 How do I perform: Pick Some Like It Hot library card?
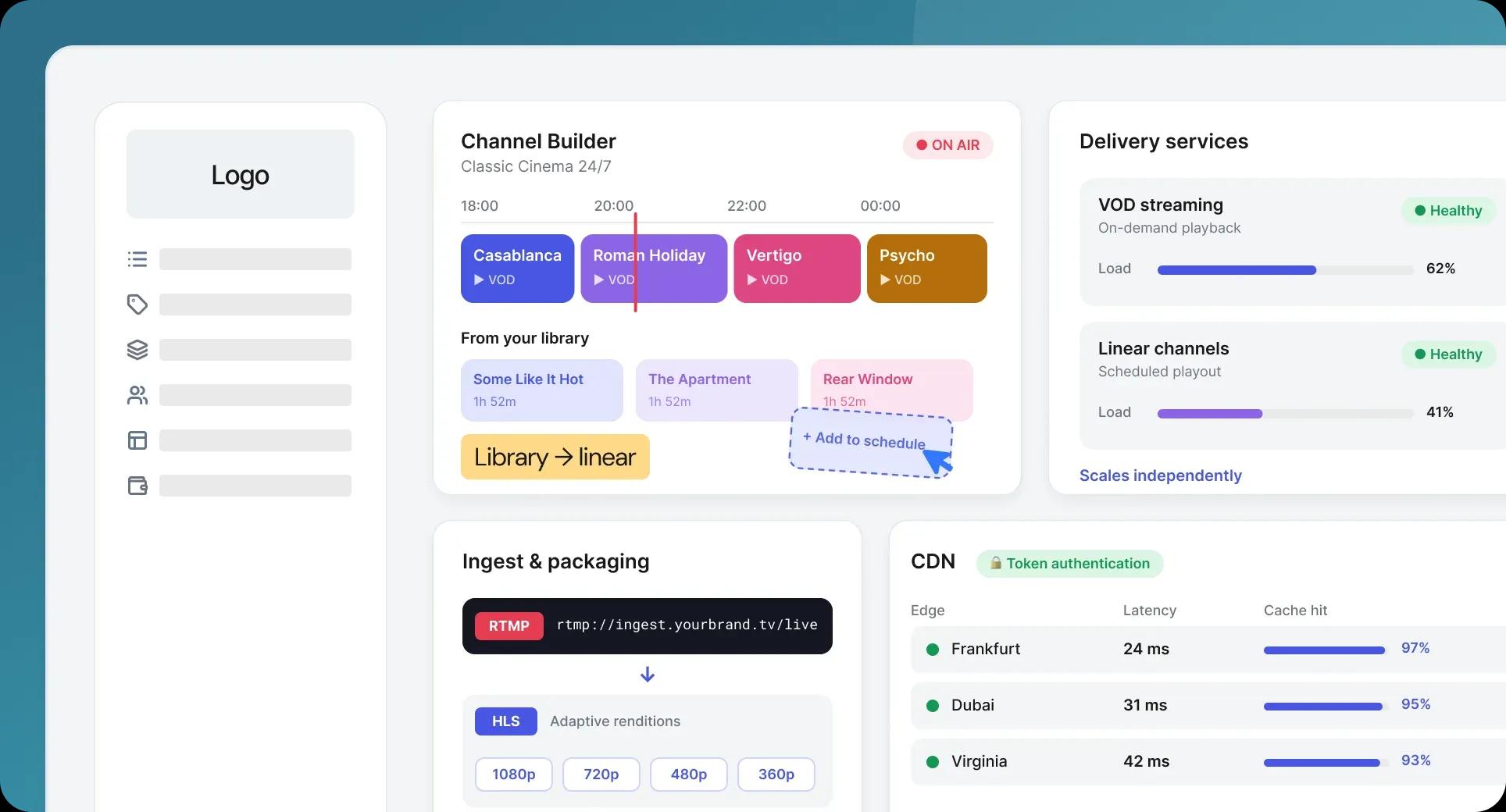(x=542, y=390)
